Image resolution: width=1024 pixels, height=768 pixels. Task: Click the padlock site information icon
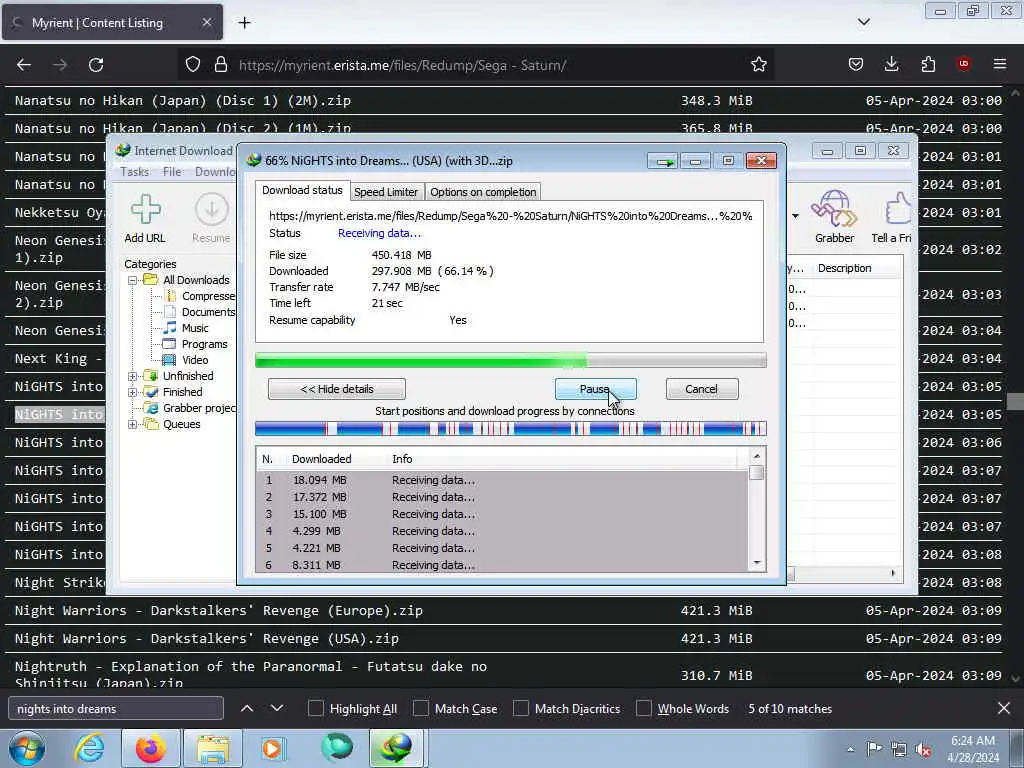[x=221, y=65]
